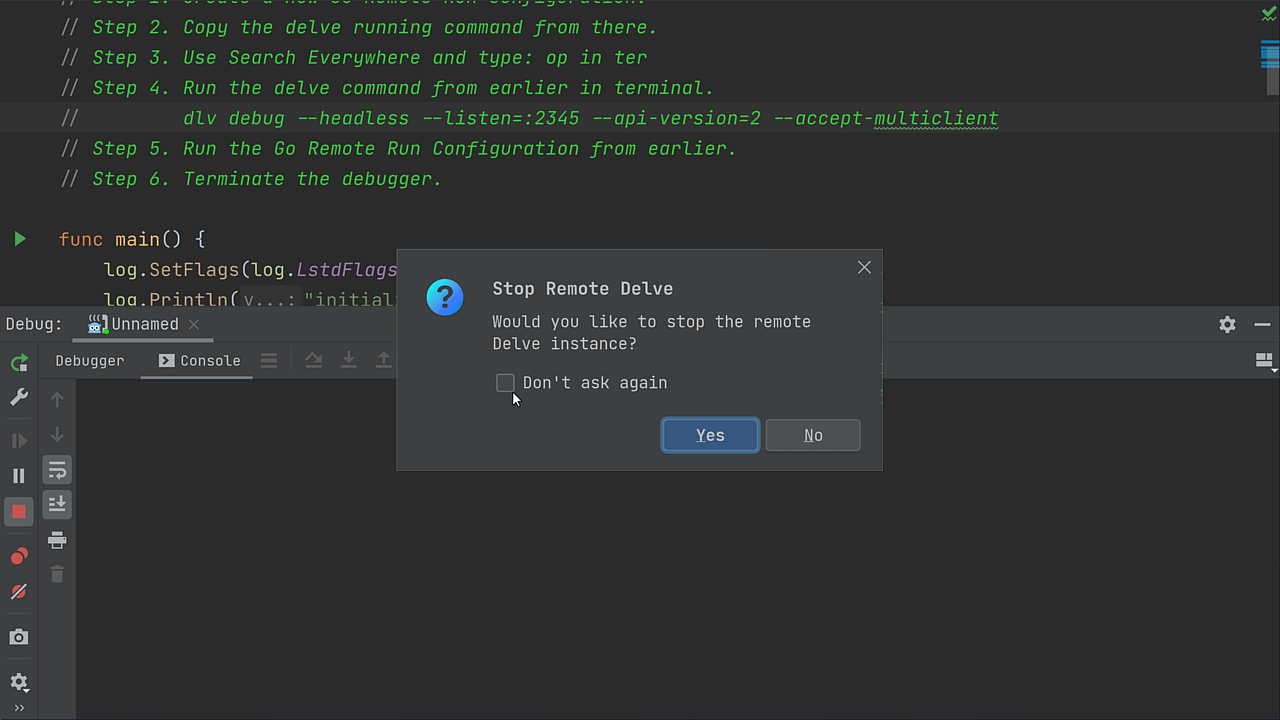Pause the running program
1280x720 pixels.
18,475
